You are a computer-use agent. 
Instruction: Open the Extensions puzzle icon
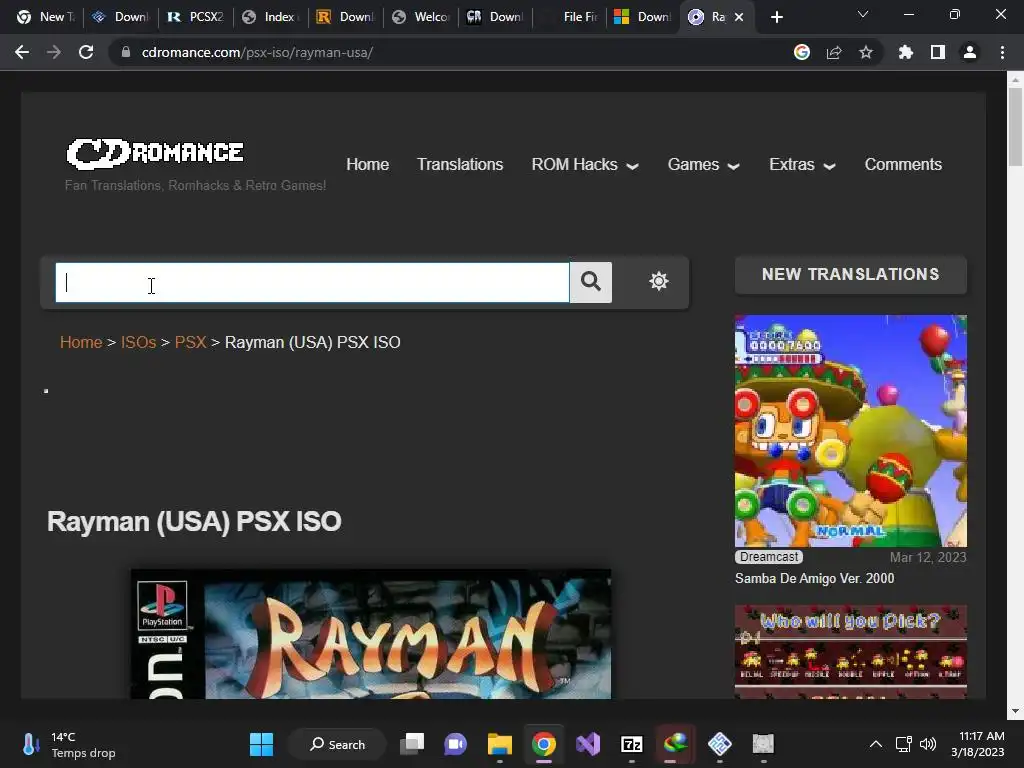[x=906, y=52]
